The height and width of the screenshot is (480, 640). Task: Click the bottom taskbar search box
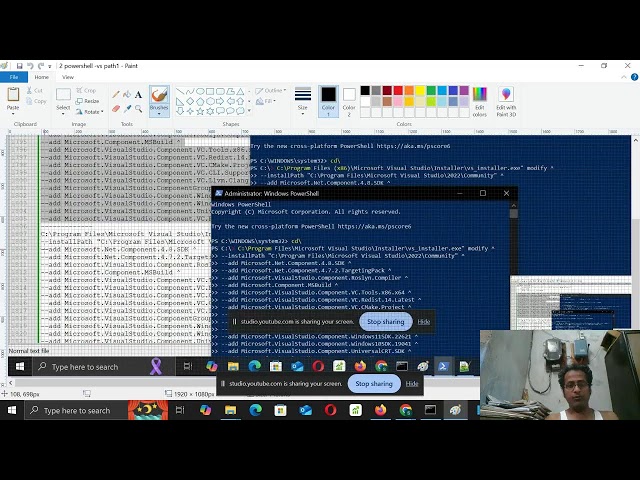pyautogui.click(x=97, y=410)
